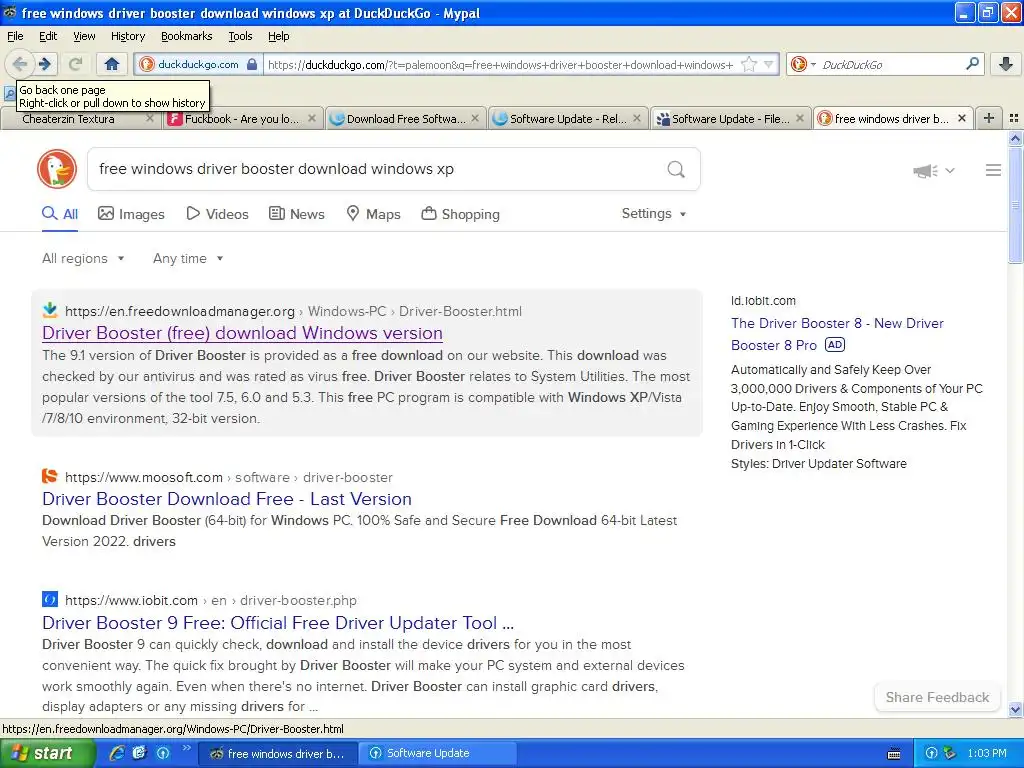The height and width of the screenshot is (768, 1024).
Task: Click the moosoft.com favicon icon
Action: 50,476
